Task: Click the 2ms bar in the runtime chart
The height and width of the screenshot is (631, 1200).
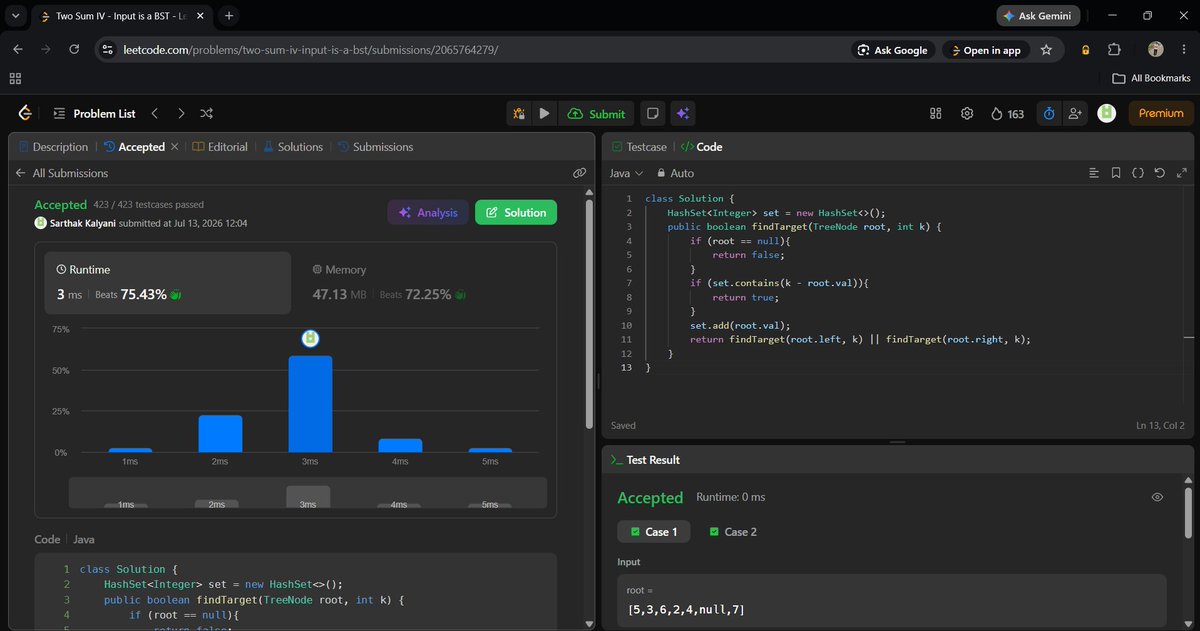Action: coord(220,434)
